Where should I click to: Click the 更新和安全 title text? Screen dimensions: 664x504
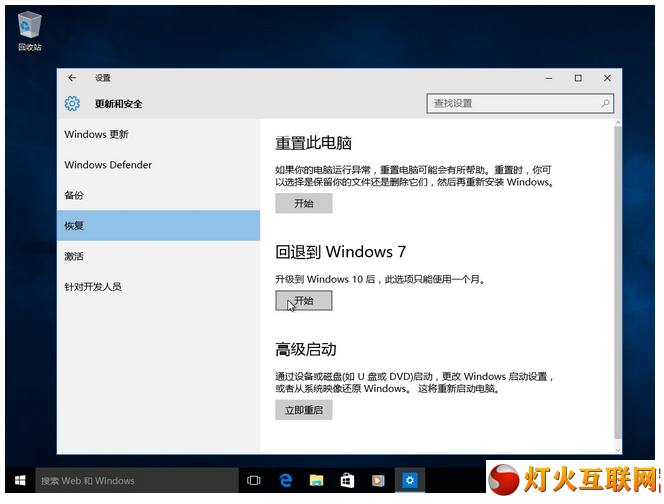(119, 104)
